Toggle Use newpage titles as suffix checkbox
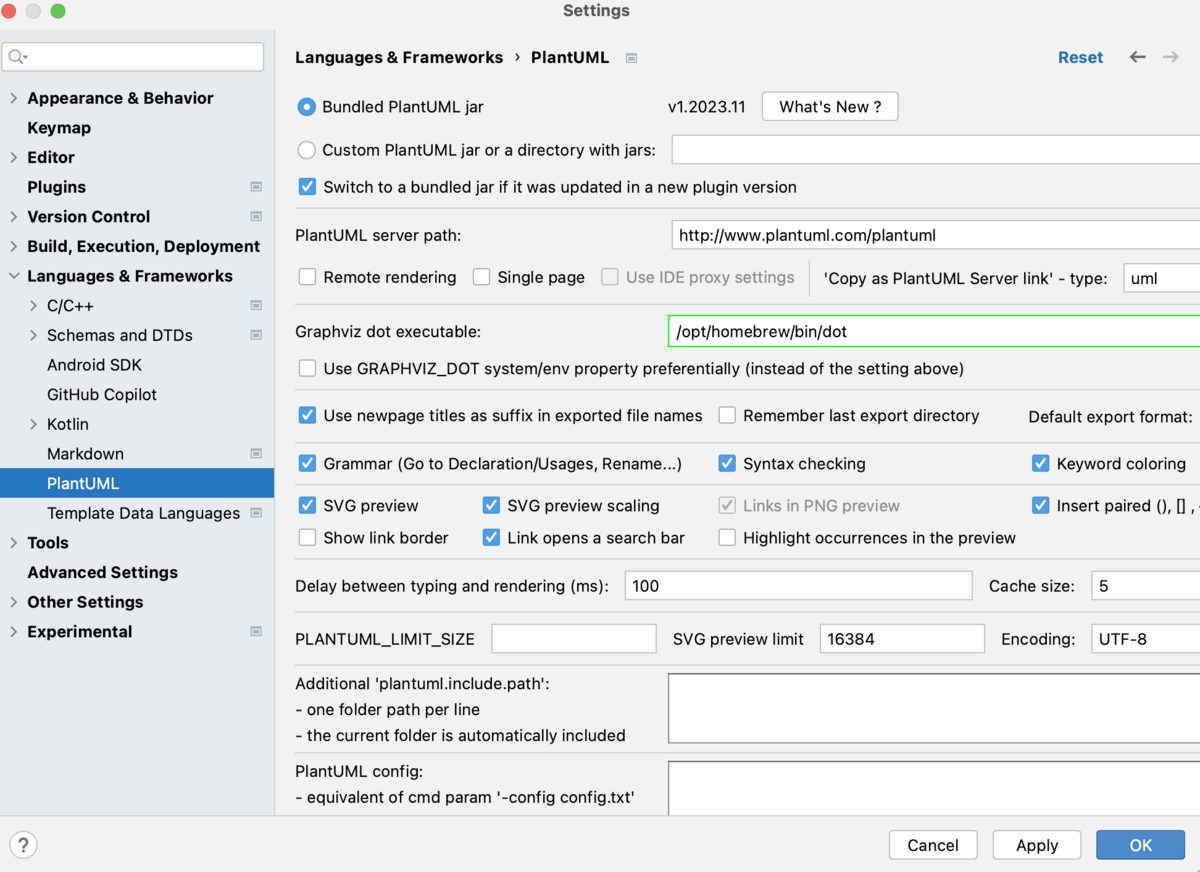This screenshot has height=872, width=1200. (308, 415)
